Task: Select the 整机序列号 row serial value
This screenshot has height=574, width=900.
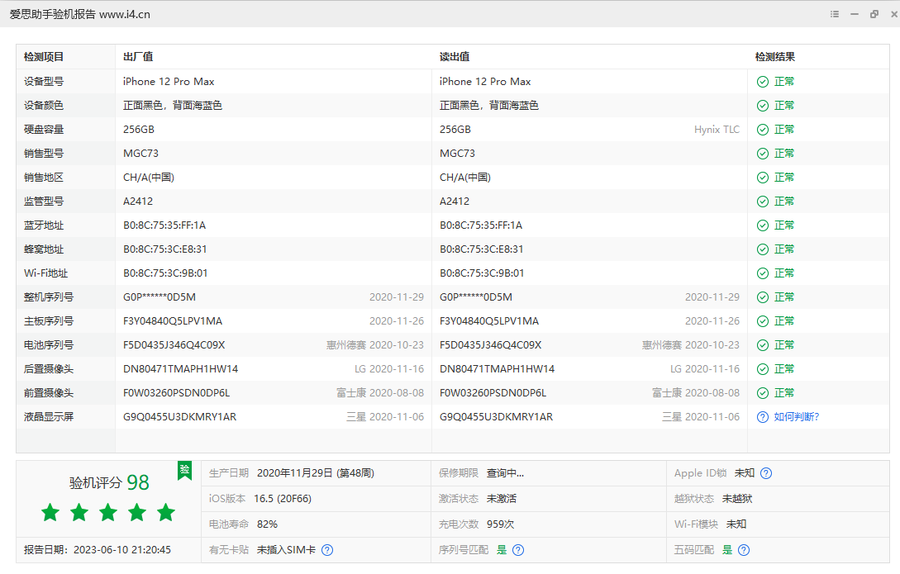Action: tap(159, 297)
